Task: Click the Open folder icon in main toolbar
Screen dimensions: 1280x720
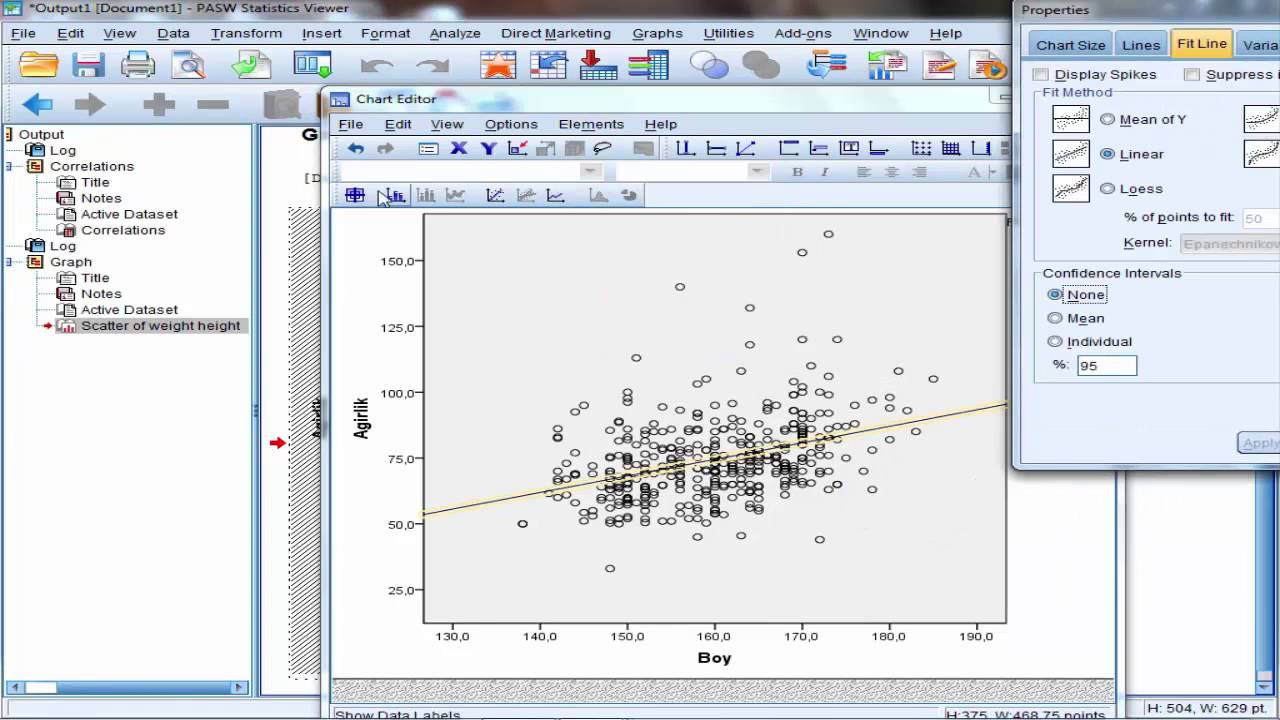Action: click(x=39, y=67)
